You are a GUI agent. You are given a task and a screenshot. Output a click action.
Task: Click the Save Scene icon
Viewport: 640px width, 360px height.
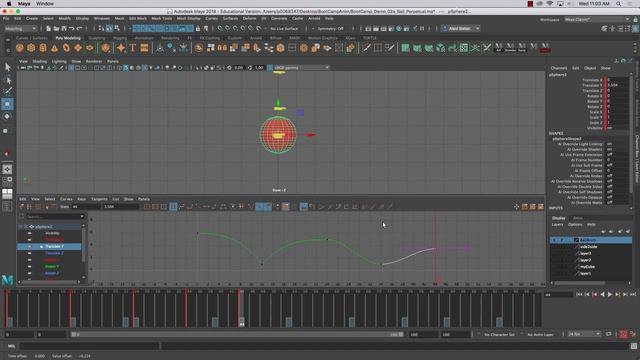point(64,29)
